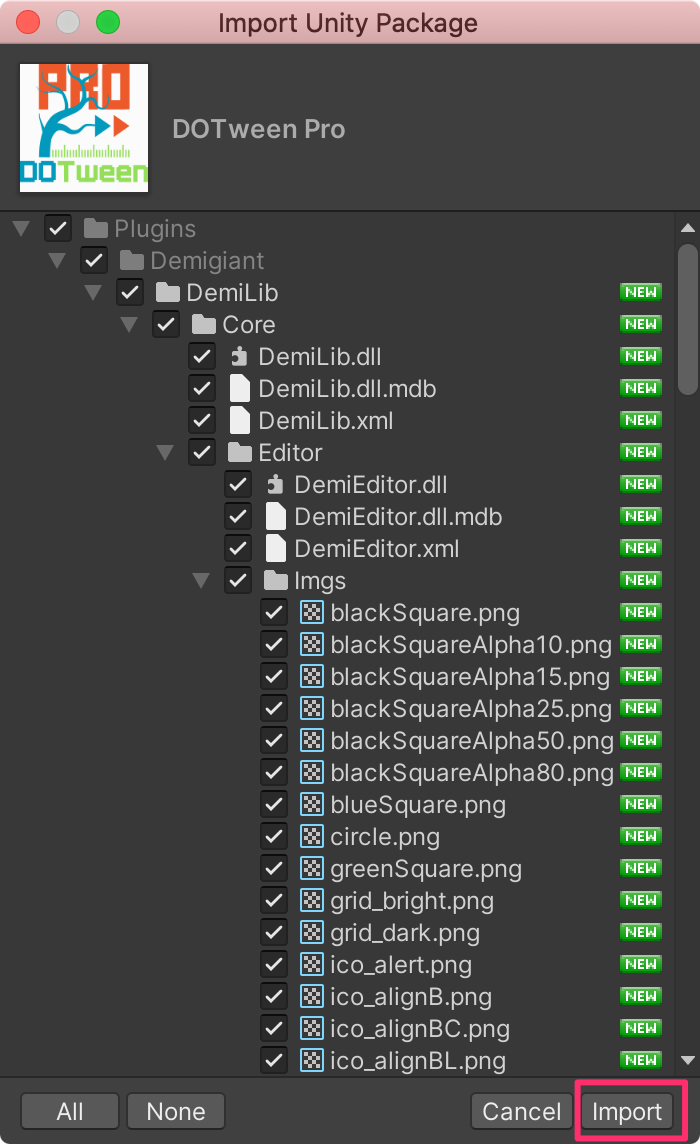Uncheck the Imgs folder checkbox
This screenshot has width=700, height=1144.
237,581
